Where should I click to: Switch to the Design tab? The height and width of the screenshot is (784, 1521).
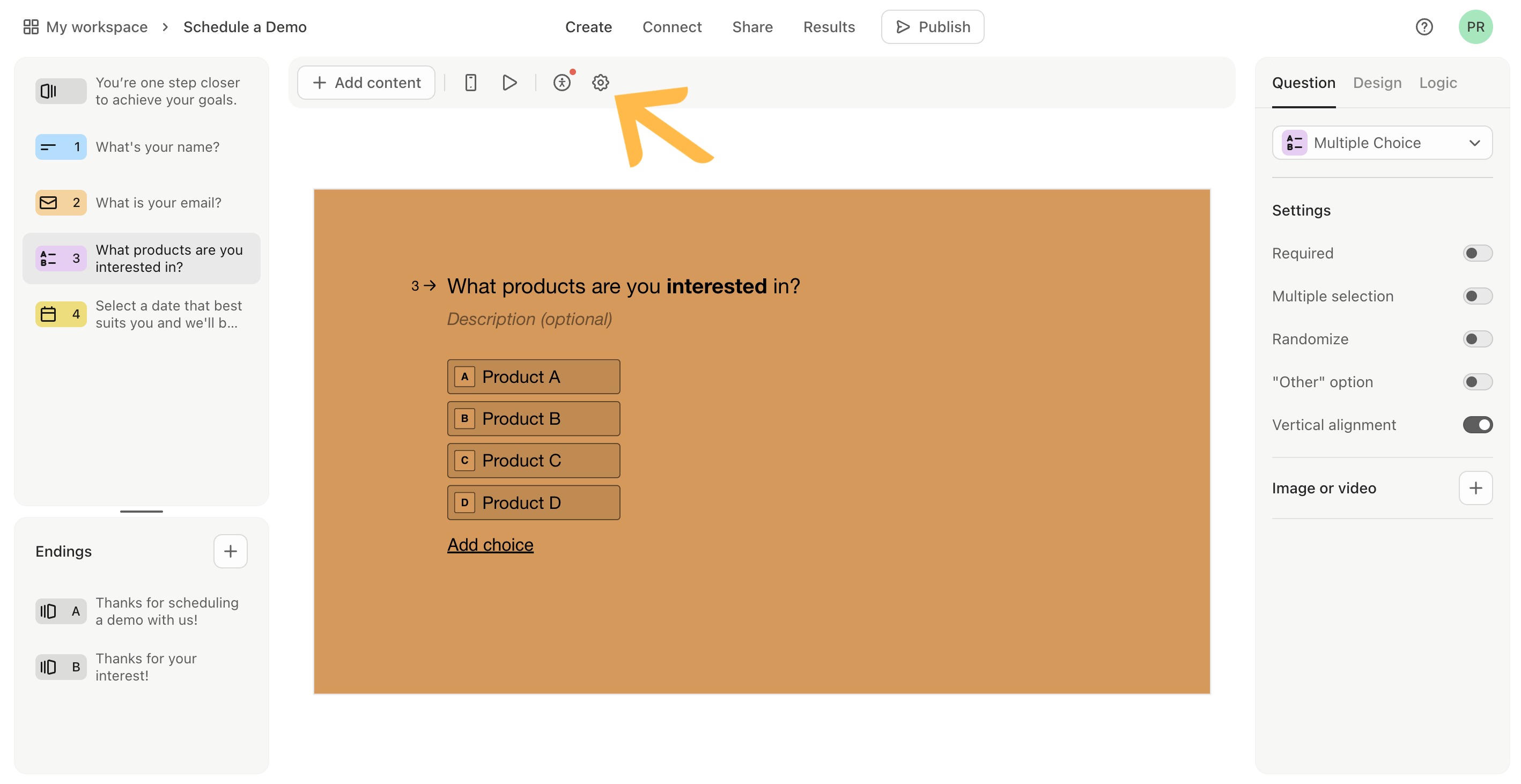[1376, 83]
